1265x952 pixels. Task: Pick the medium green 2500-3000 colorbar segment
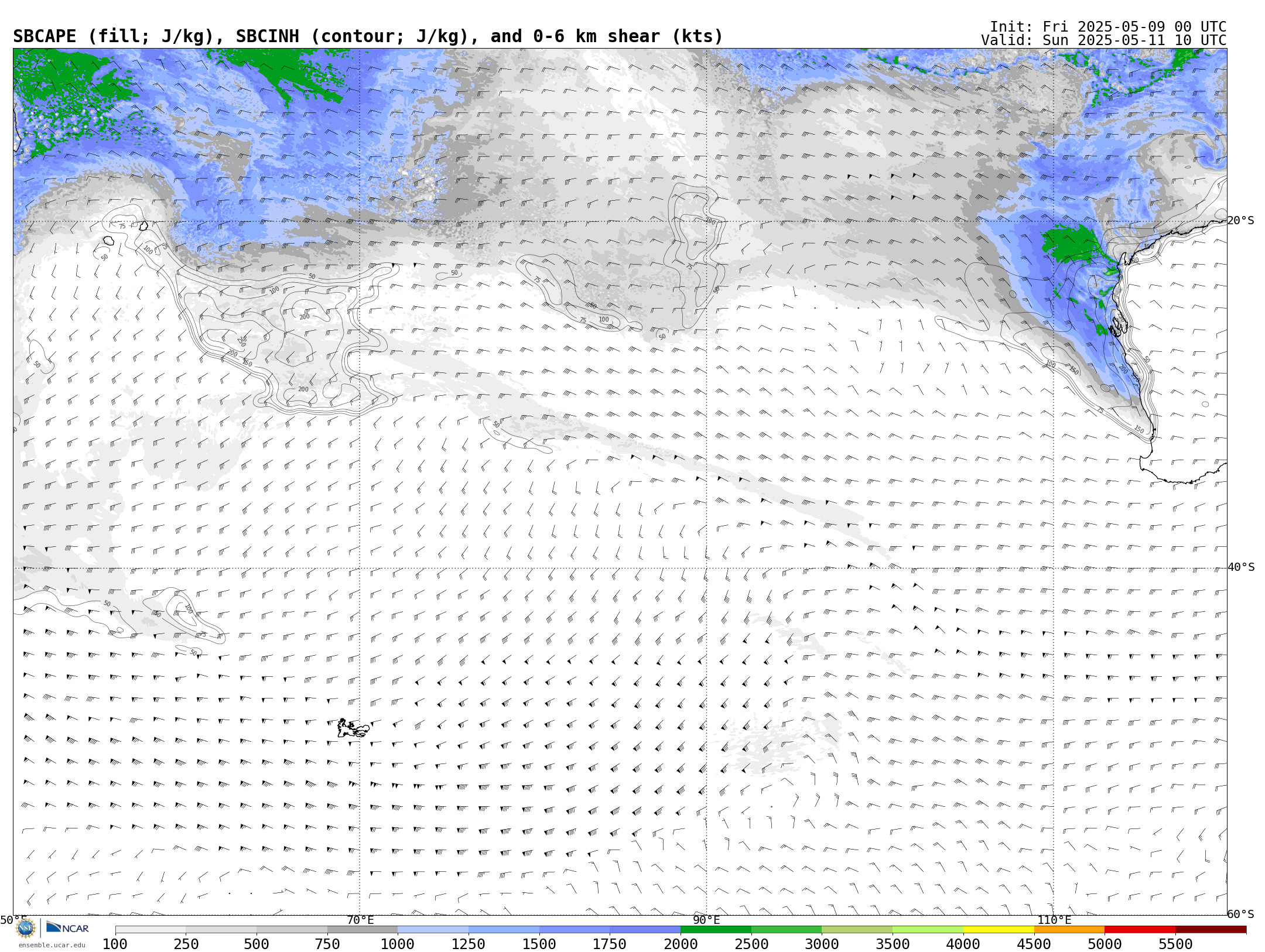[x=787, y=930]
